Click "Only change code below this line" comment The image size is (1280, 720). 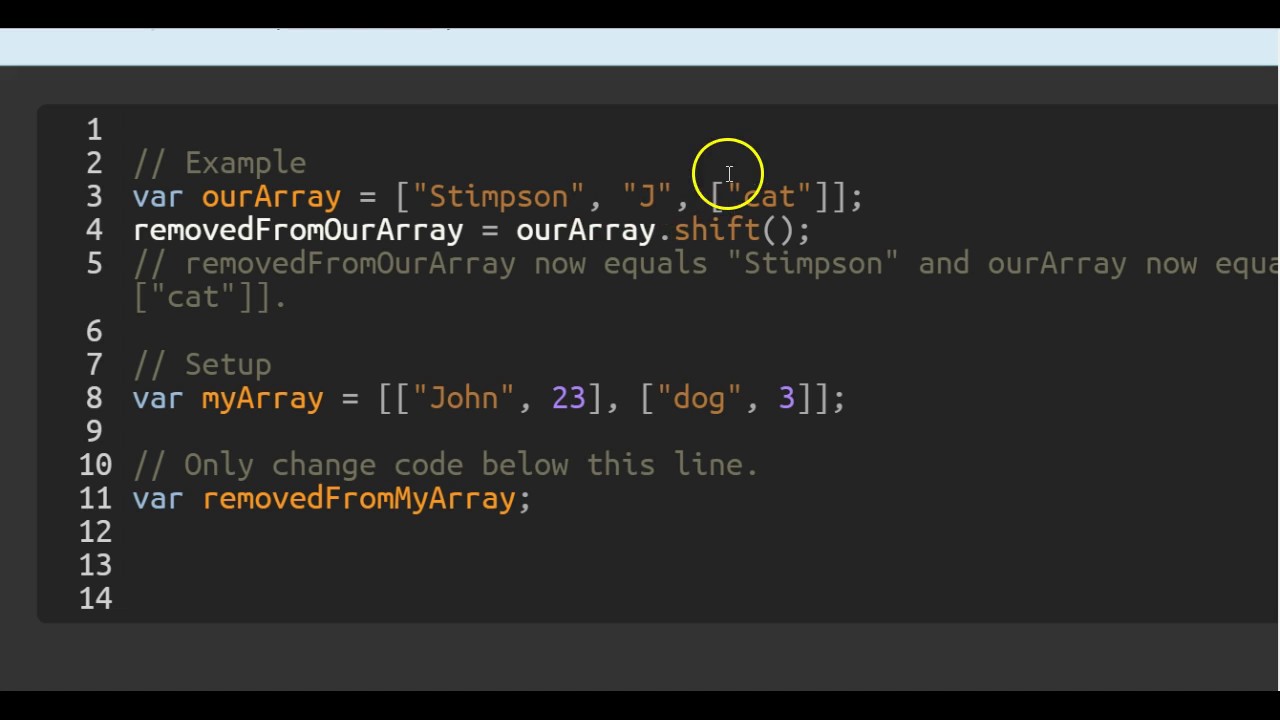446,465
